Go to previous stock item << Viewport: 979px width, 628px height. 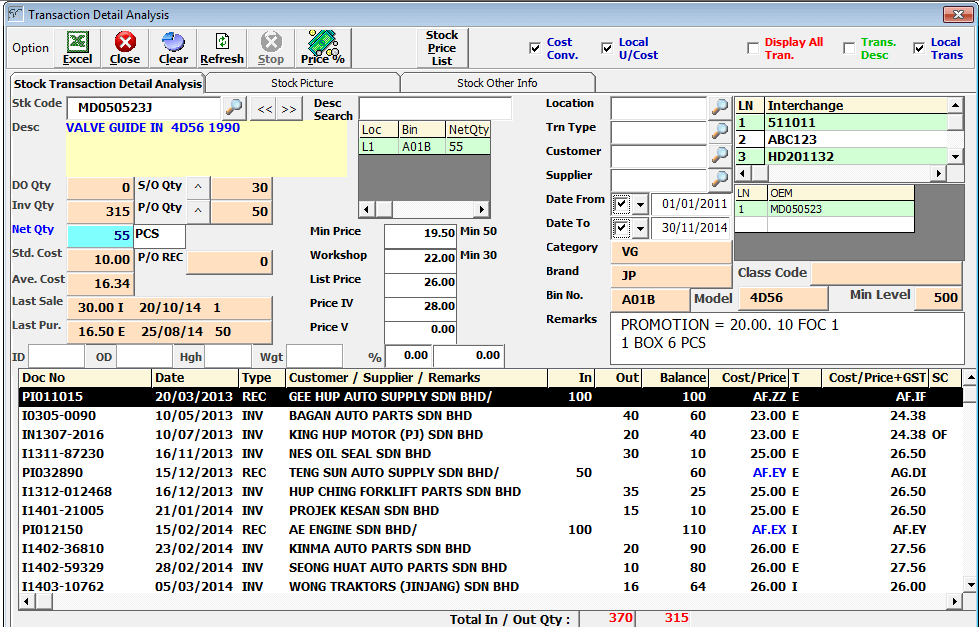265,109
